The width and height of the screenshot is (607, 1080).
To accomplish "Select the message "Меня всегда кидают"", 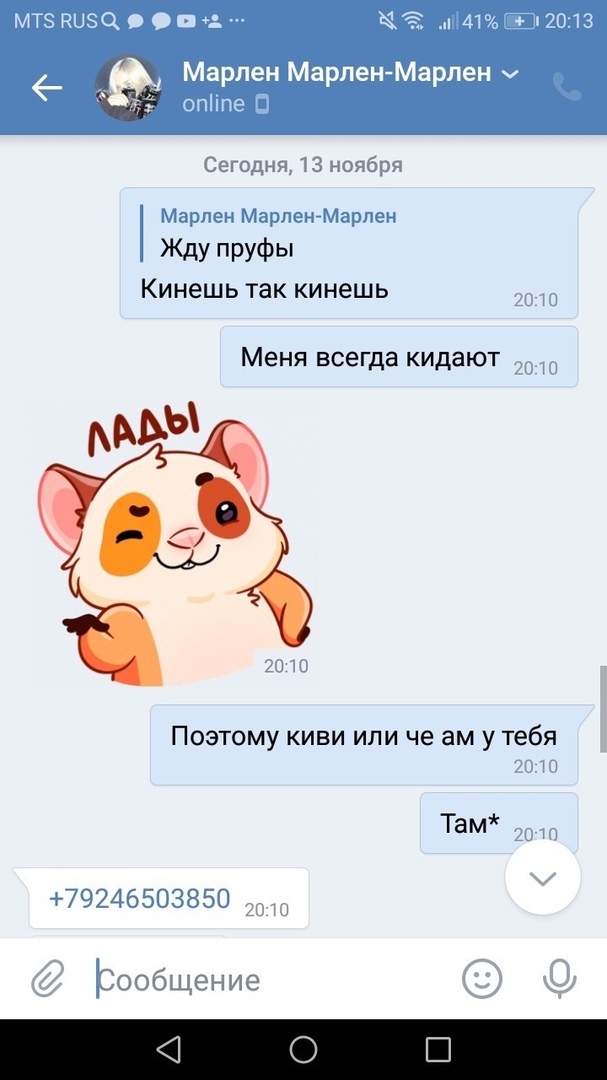I will 398,357.
